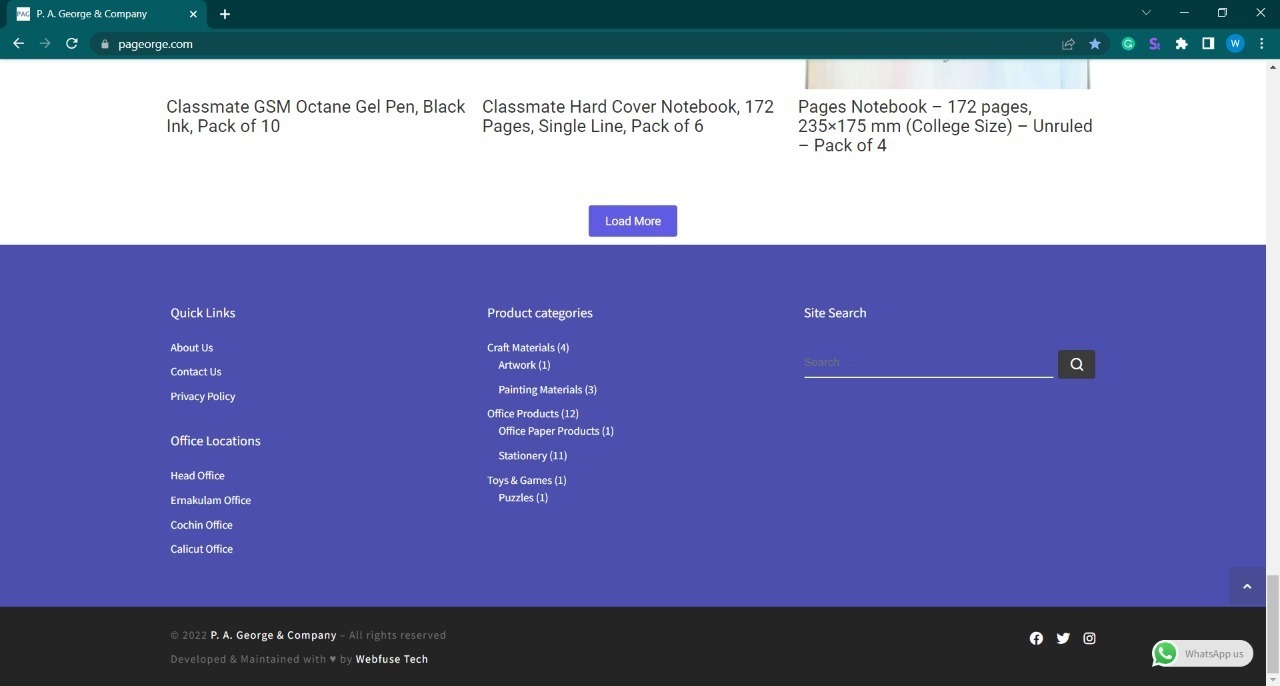The image size is (1280, 686).
Task: Open the Instagram icon in footer
Action: click(x=1090, y=638)
